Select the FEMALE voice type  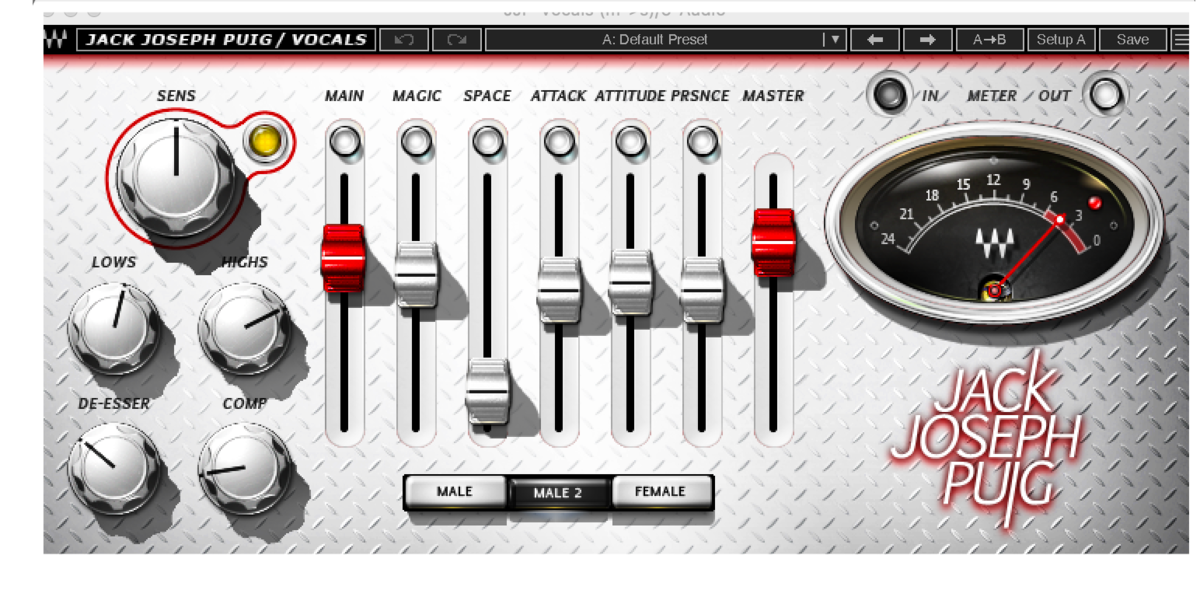point(661,492)
